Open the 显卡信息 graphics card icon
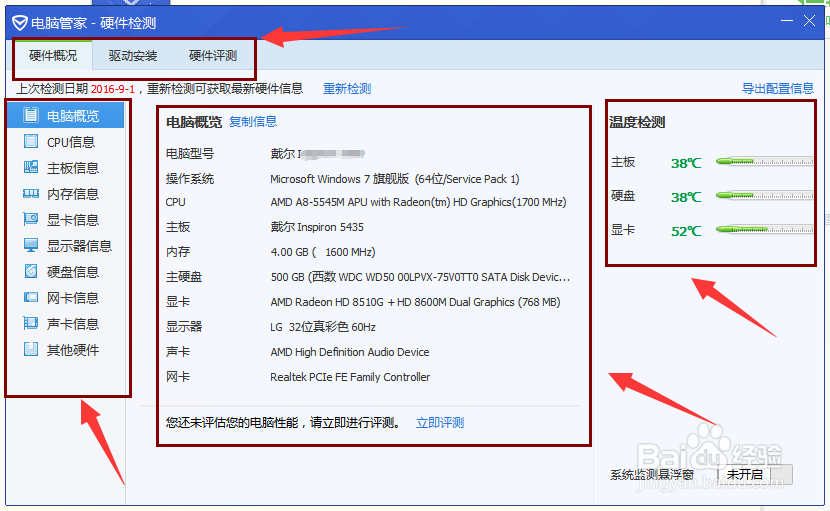 coord(31,219)
